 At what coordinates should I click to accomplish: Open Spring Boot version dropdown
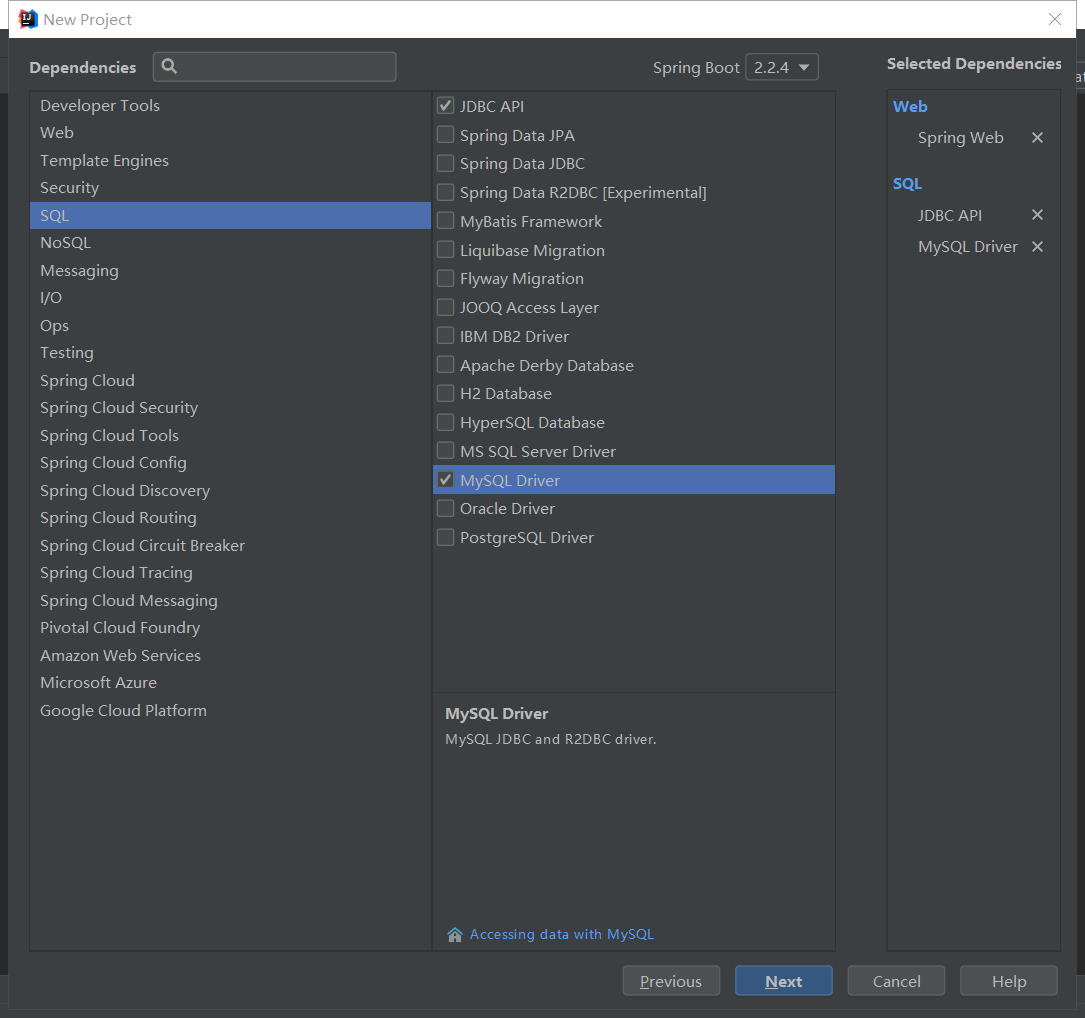[x=782, y=67]
